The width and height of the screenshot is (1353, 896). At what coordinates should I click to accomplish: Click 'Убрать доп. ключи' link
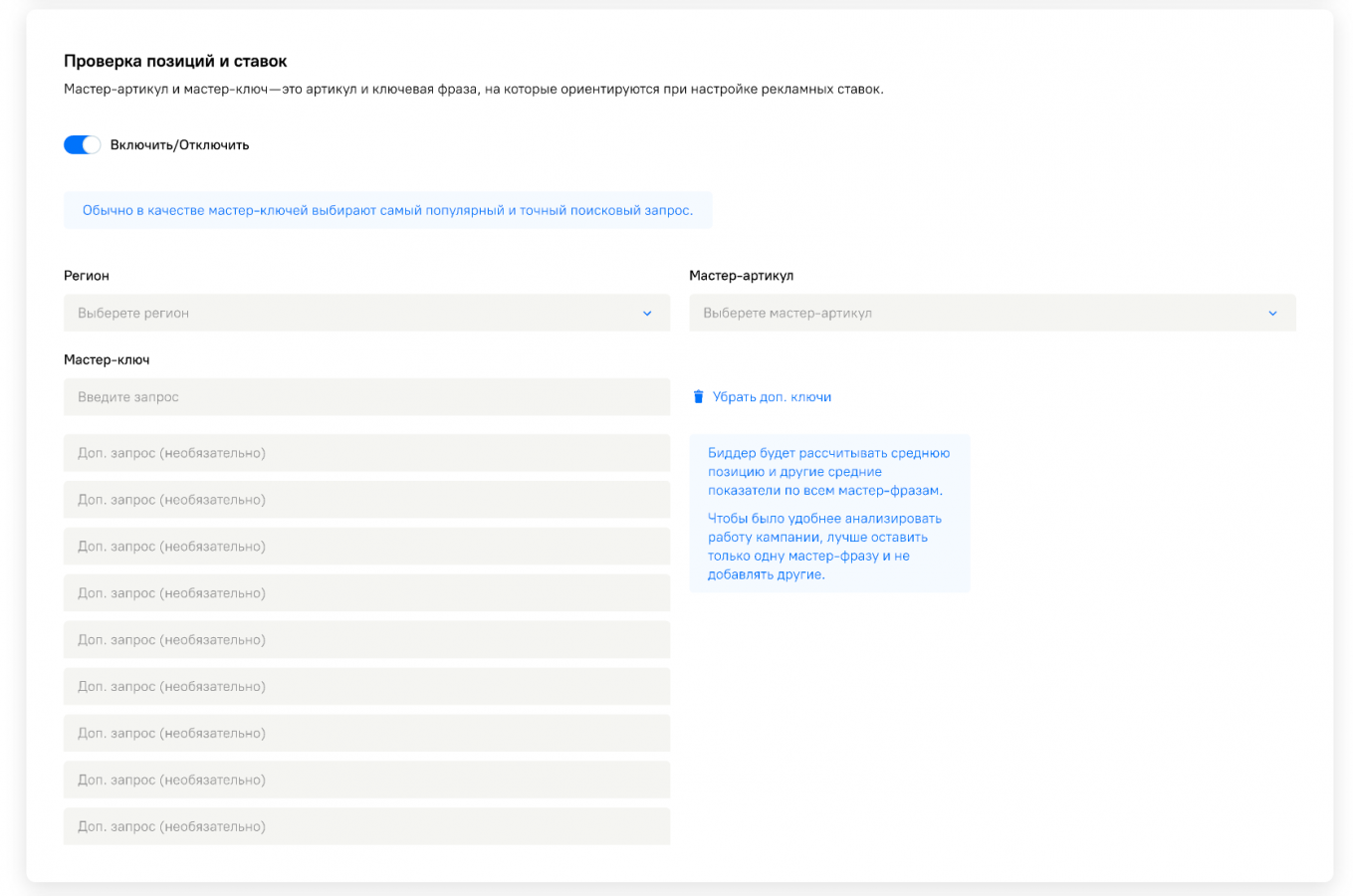click(x=772, y=397)
